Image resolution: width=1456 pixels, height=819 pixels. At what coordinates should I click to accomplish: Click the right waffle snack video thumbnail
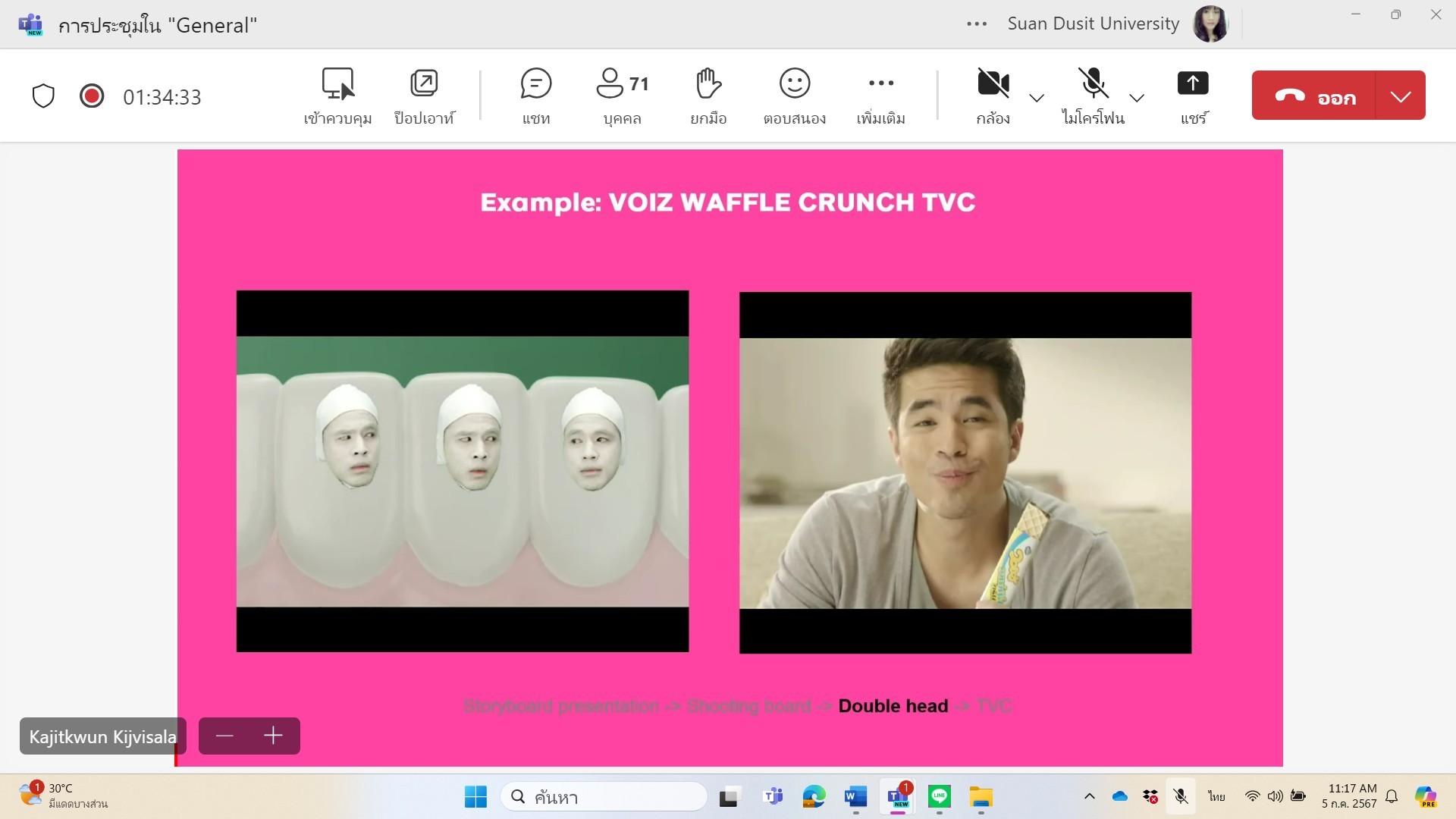(965, 472)
